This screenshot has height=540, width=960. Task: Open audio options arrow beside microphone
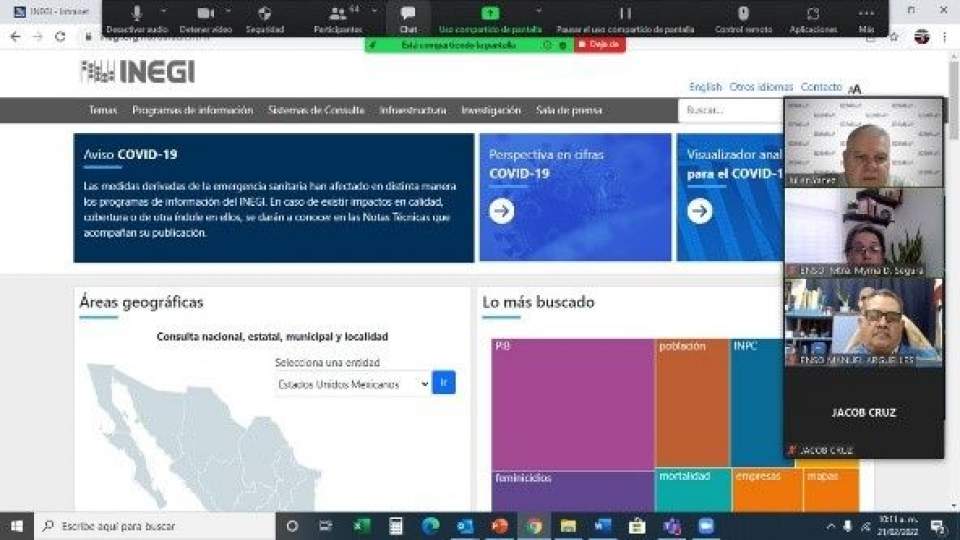[x=163, y=11]
